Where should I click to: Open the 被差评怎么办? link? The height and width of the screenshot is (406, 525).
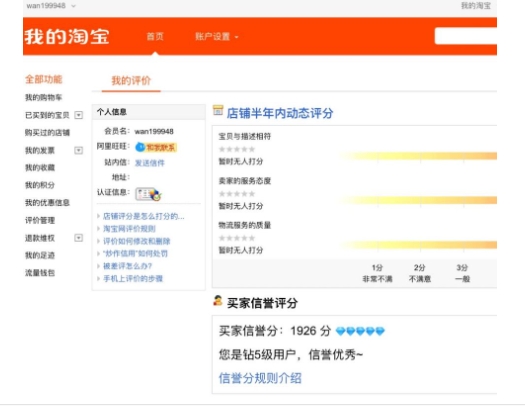128,266
